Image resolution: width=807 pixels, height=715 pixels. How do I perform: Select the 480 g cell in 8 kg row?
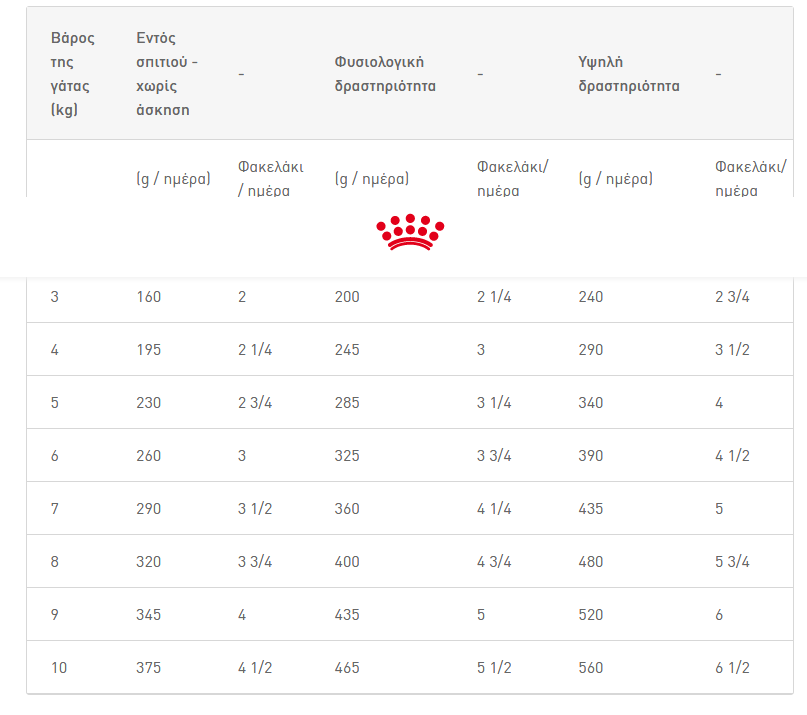coord(591,562)
